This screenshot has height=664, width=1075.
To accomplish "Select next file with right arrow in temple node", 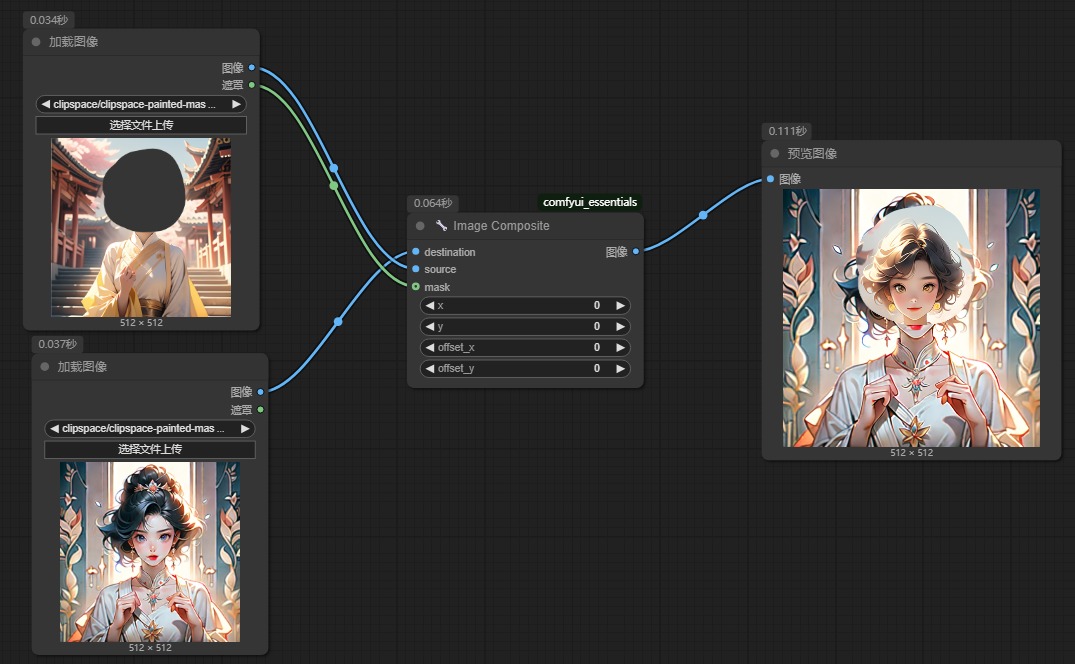I will coord(236,104).
